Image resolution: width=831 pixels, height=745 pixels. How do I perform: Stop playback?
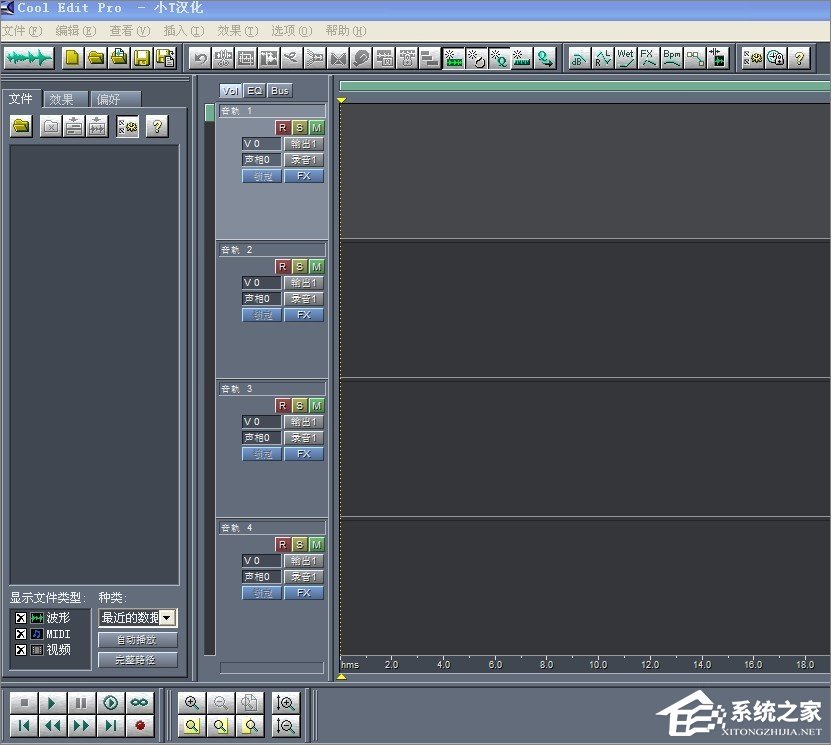pos(24,703)
